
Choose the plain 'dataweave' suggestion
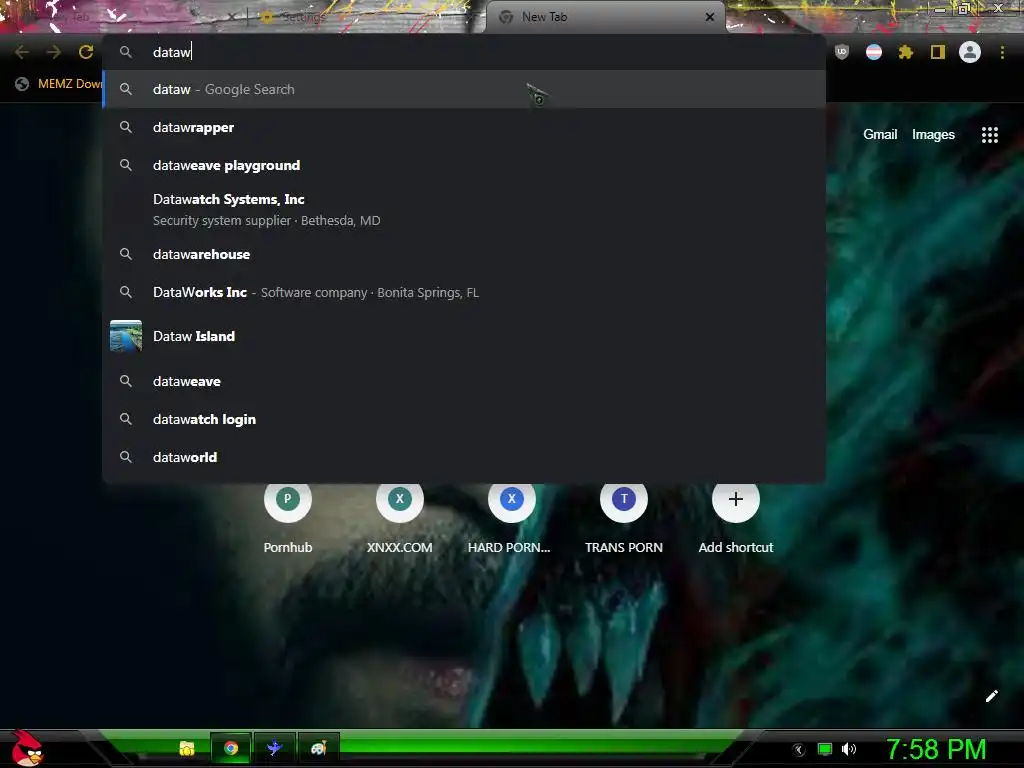click(464, 381)
